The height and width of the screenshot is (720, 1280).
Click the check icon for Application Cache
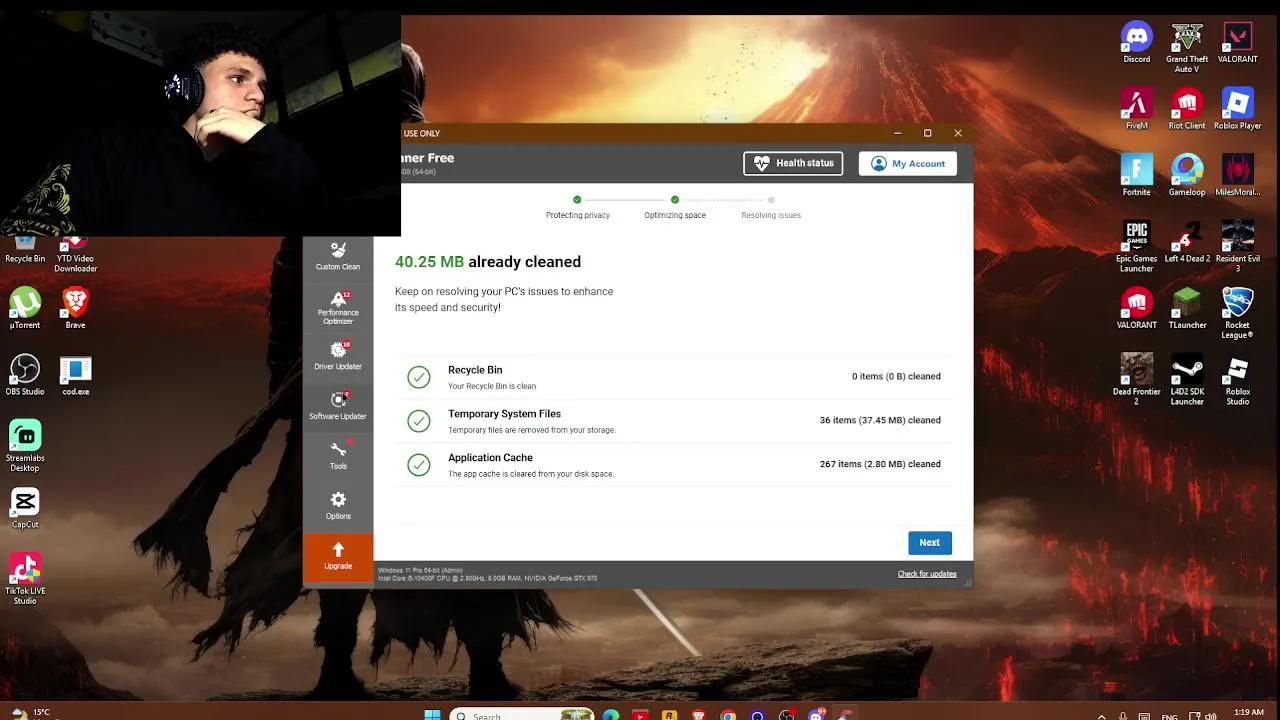click(x=419, y=465)
